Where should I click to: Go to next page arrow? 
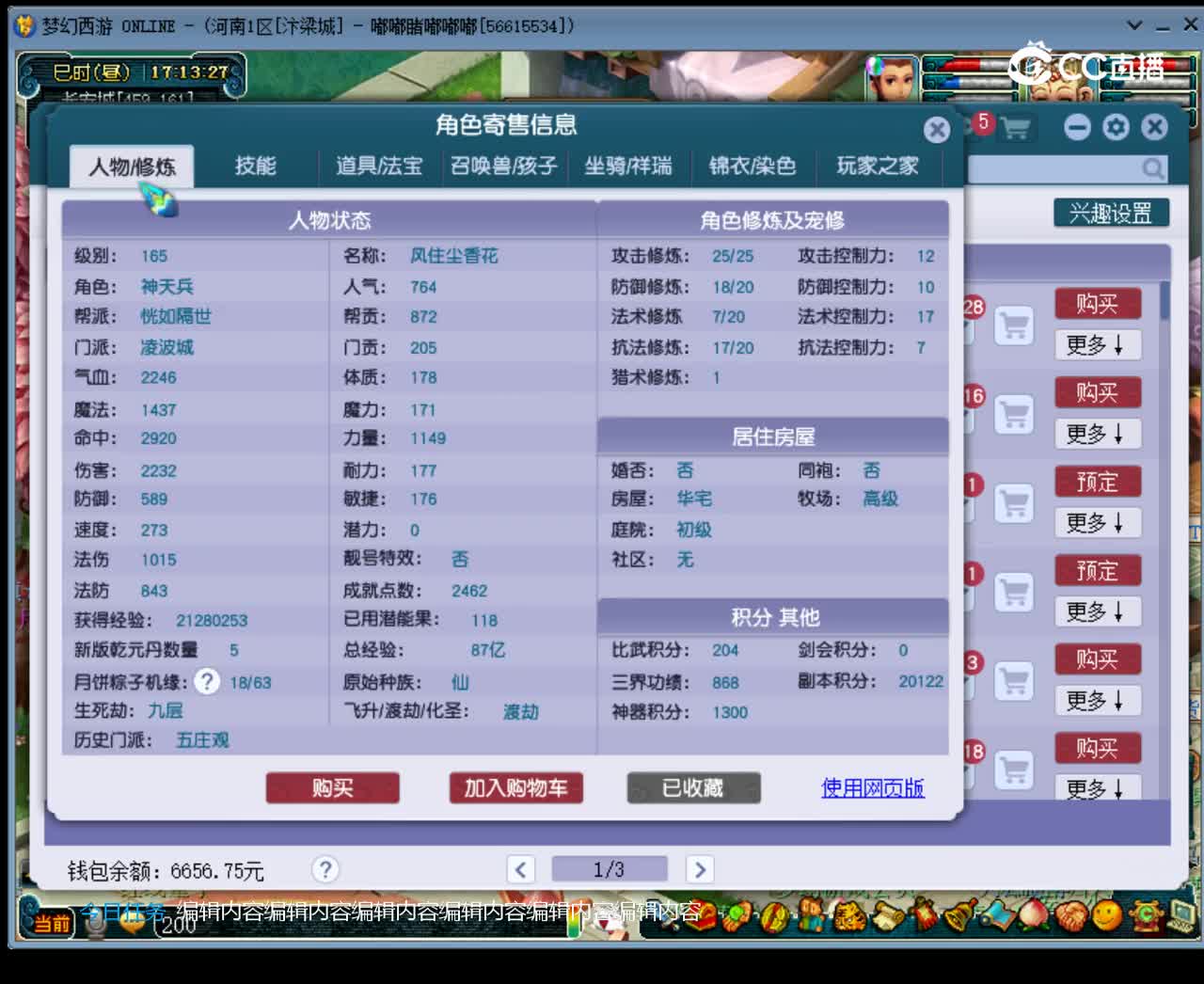[699, 869]
